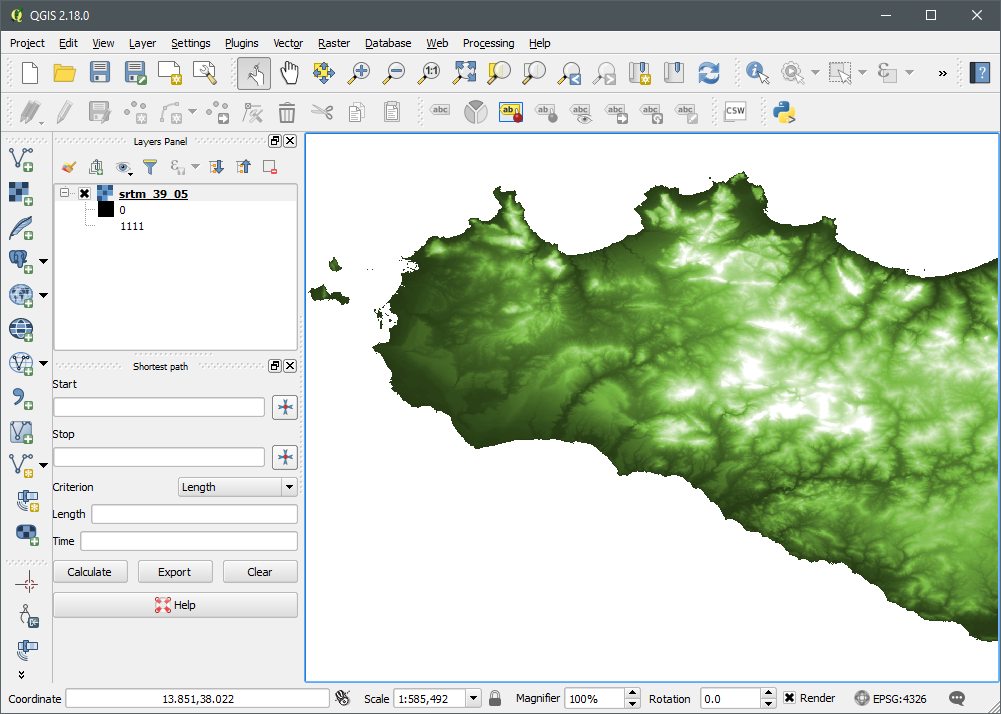Pick Stop point with crosshair button
The image size is (1001, 714).
pyautogui.click(x=285, y=457)
